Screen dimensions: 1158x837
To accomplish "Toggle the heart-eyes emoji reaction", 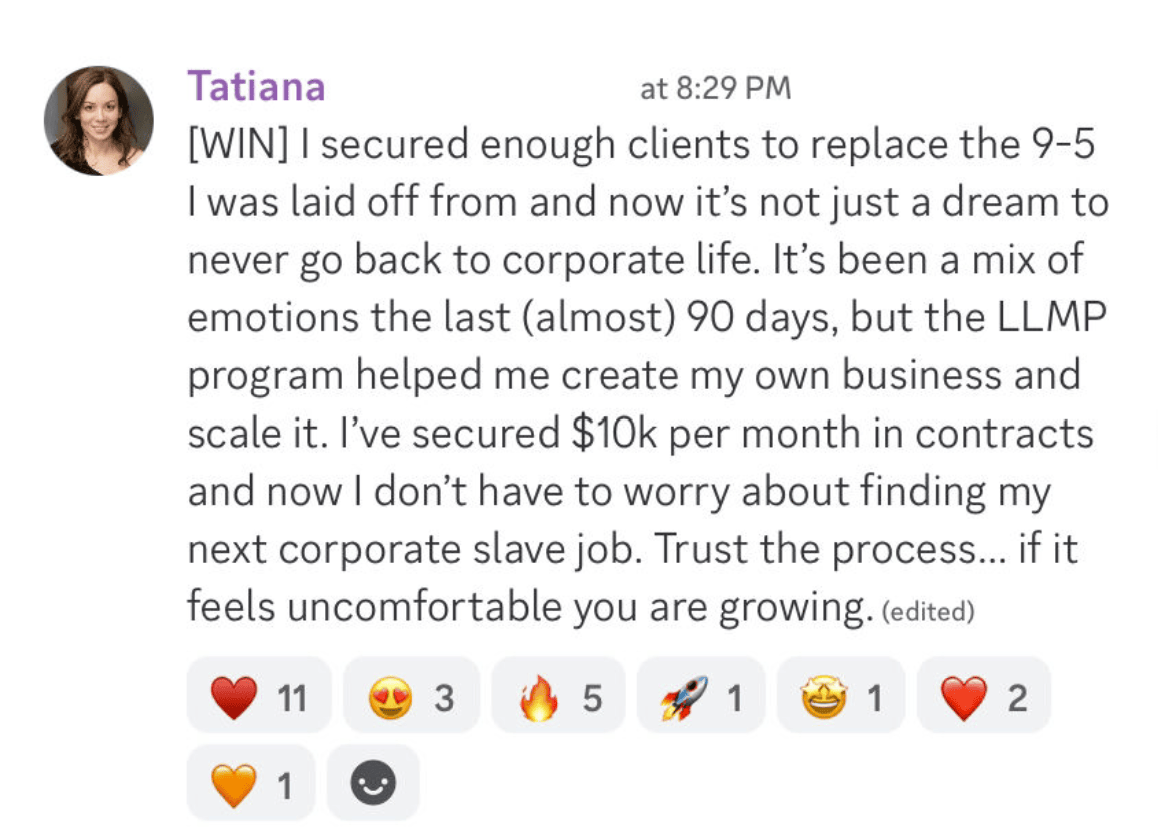I will pyautogui.click(x=412, y=695).
